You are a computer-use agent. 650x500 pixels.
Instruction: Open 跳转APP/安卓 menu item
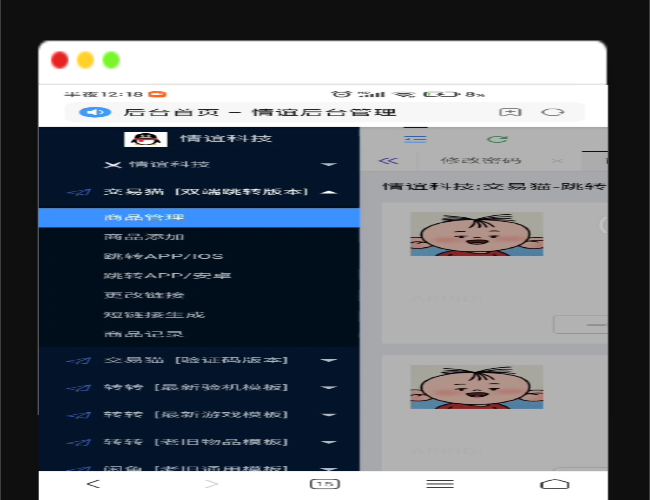pos(167,276)
